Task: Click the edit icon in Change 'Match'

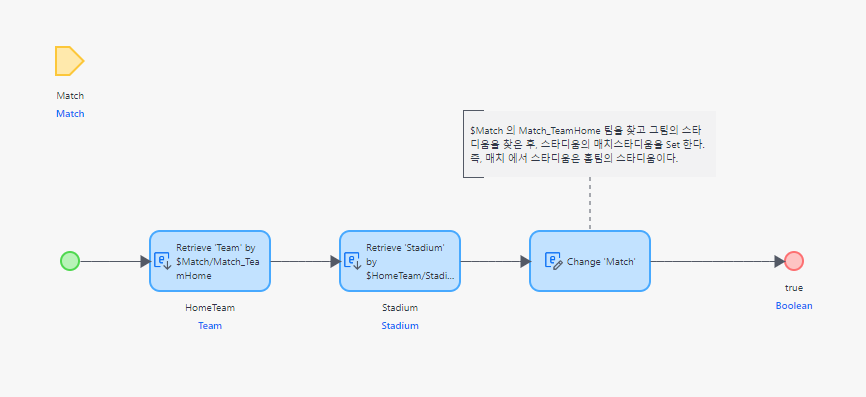Action: (x=553, y=261)
